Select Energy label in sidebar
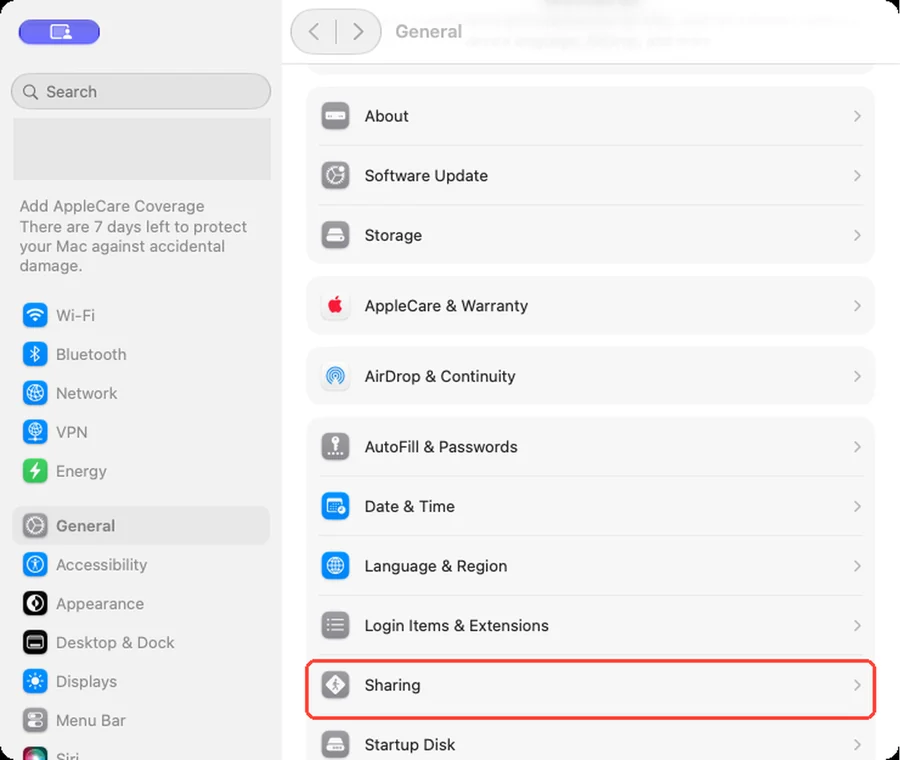900x760 pixels. click(81, 471)
